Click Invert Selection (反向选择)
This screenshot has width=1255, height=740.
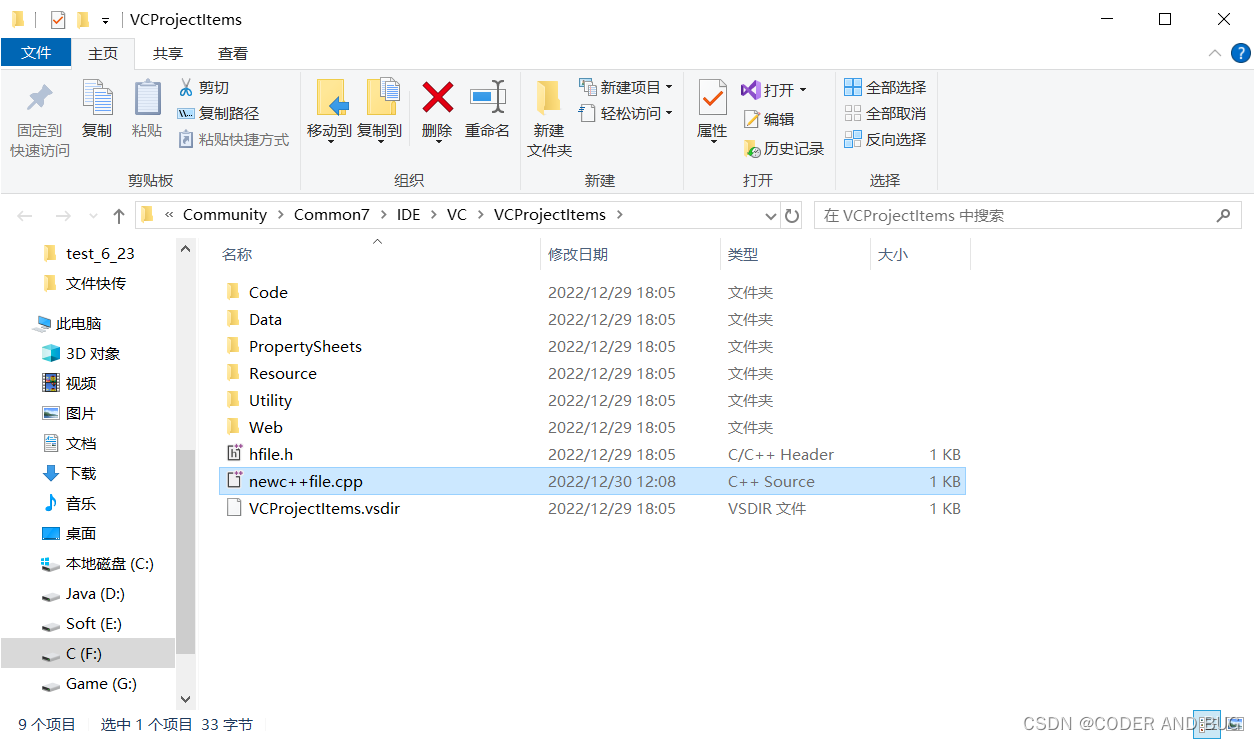point(885,140)
